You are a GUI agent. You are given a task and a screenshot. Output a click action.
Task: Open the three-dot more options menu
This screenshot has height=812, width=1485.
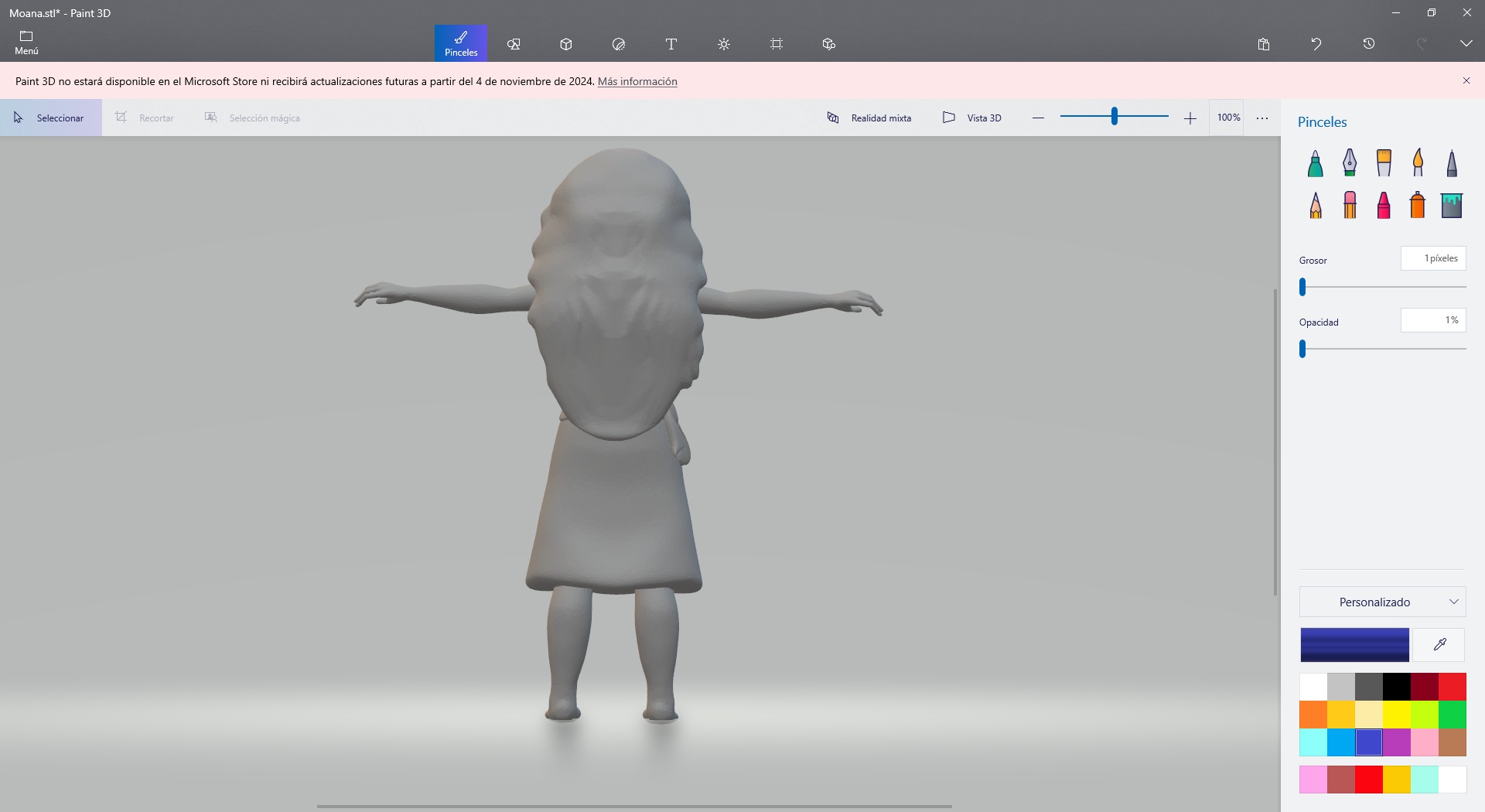click(x=1262, y=118)
